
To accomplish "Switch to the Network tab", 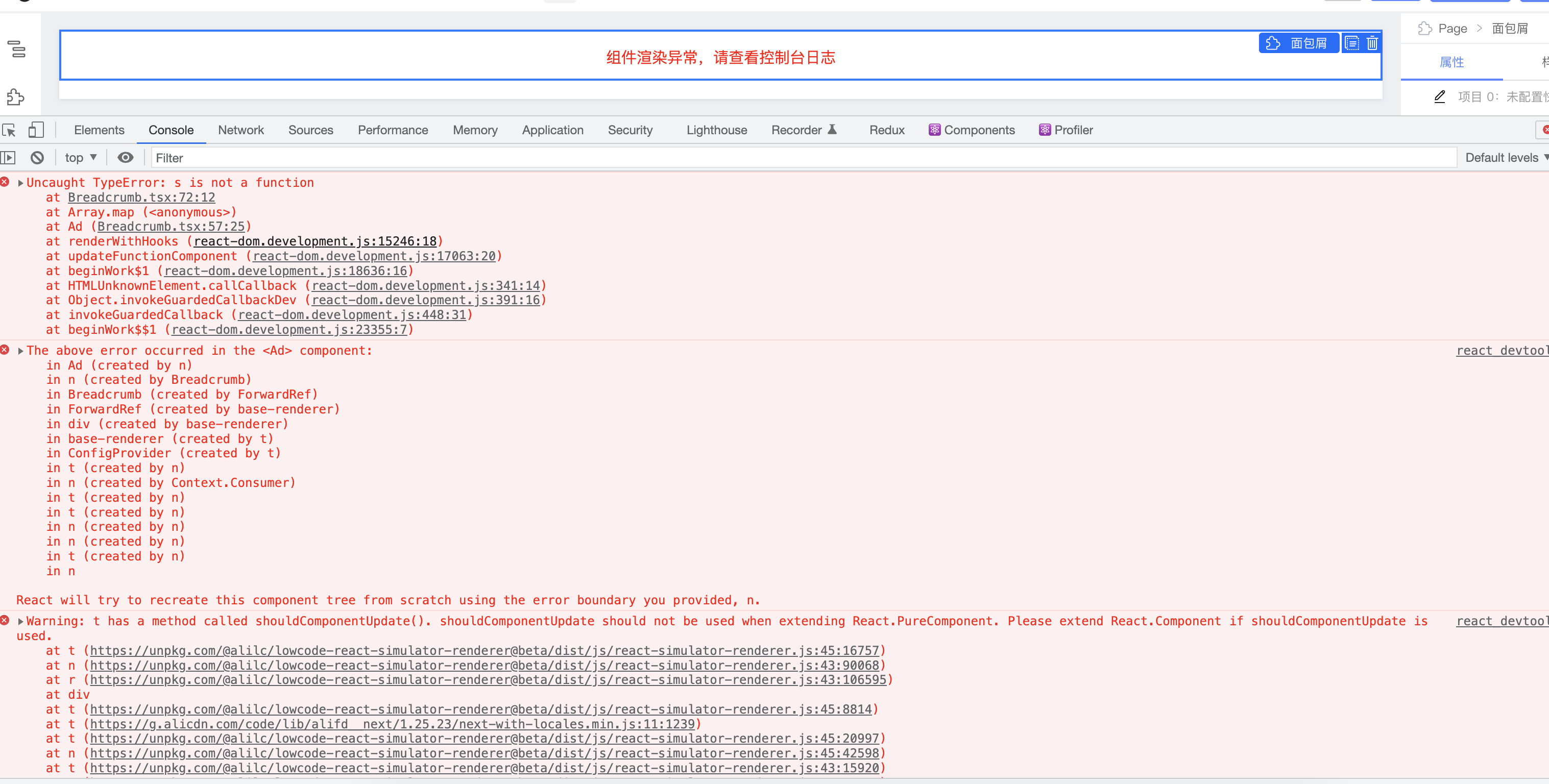I will tap(240, 130).
